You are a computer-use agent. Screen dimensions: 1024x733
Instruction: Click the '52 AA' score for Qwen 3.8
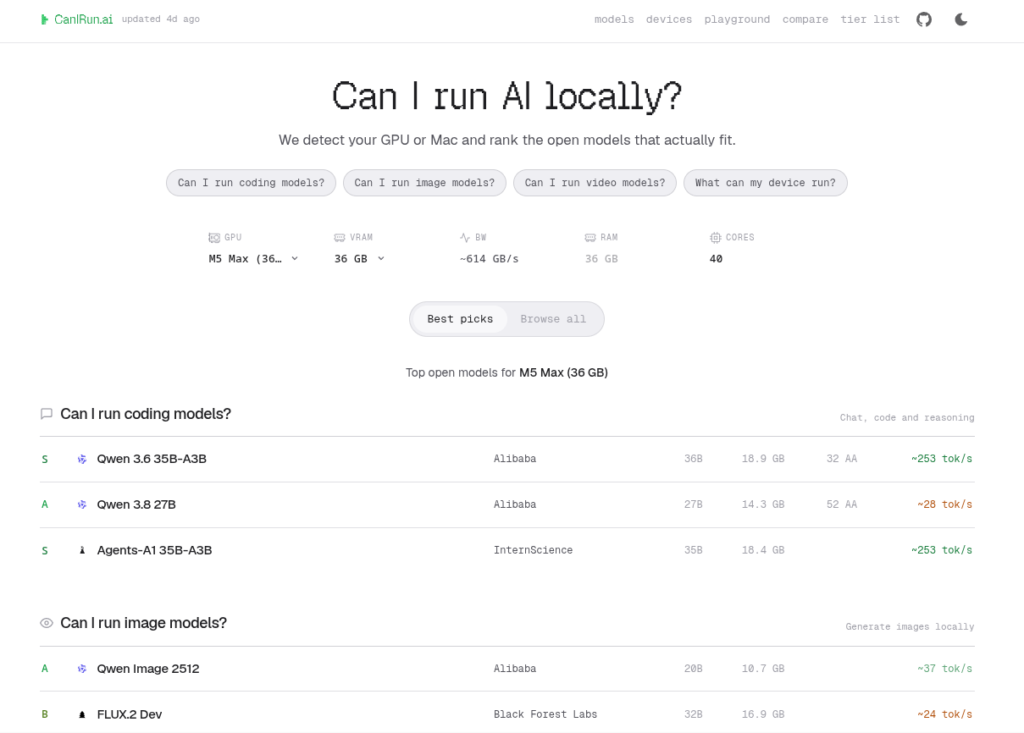click(x=842, y=504)
